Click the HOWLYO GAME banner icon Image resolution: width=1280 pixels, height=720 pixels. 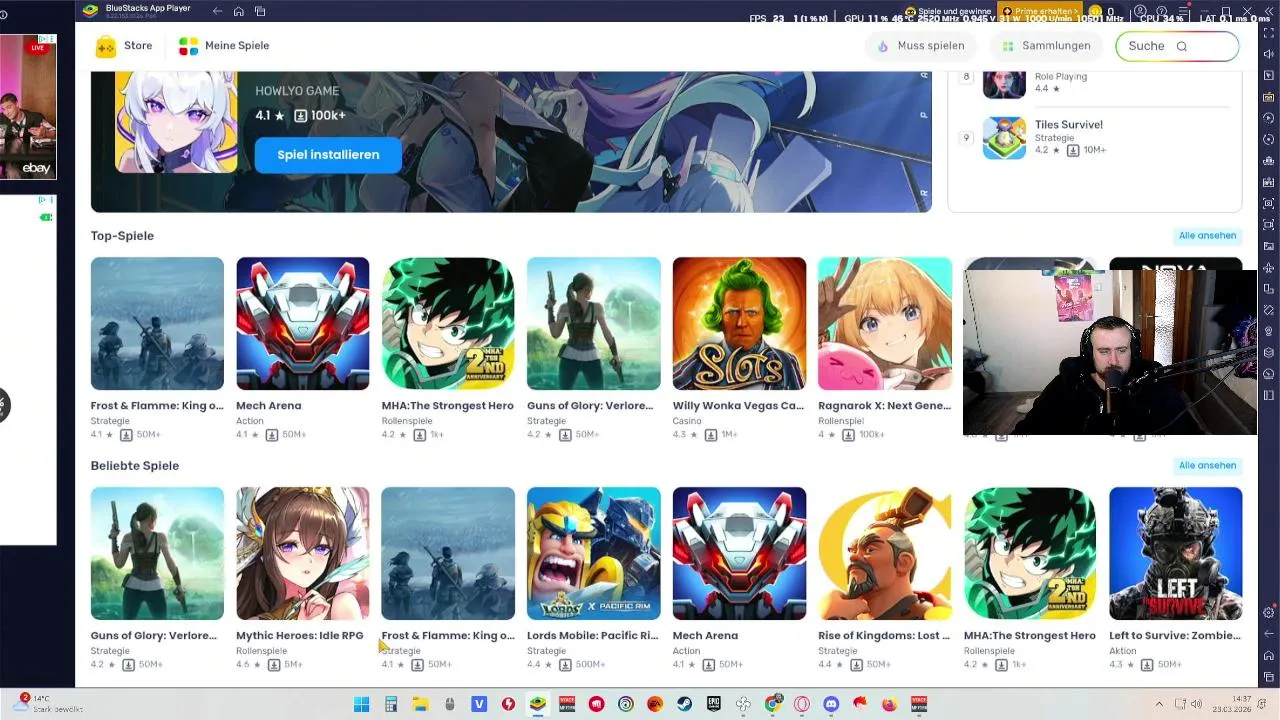click(x=176, y=123)
